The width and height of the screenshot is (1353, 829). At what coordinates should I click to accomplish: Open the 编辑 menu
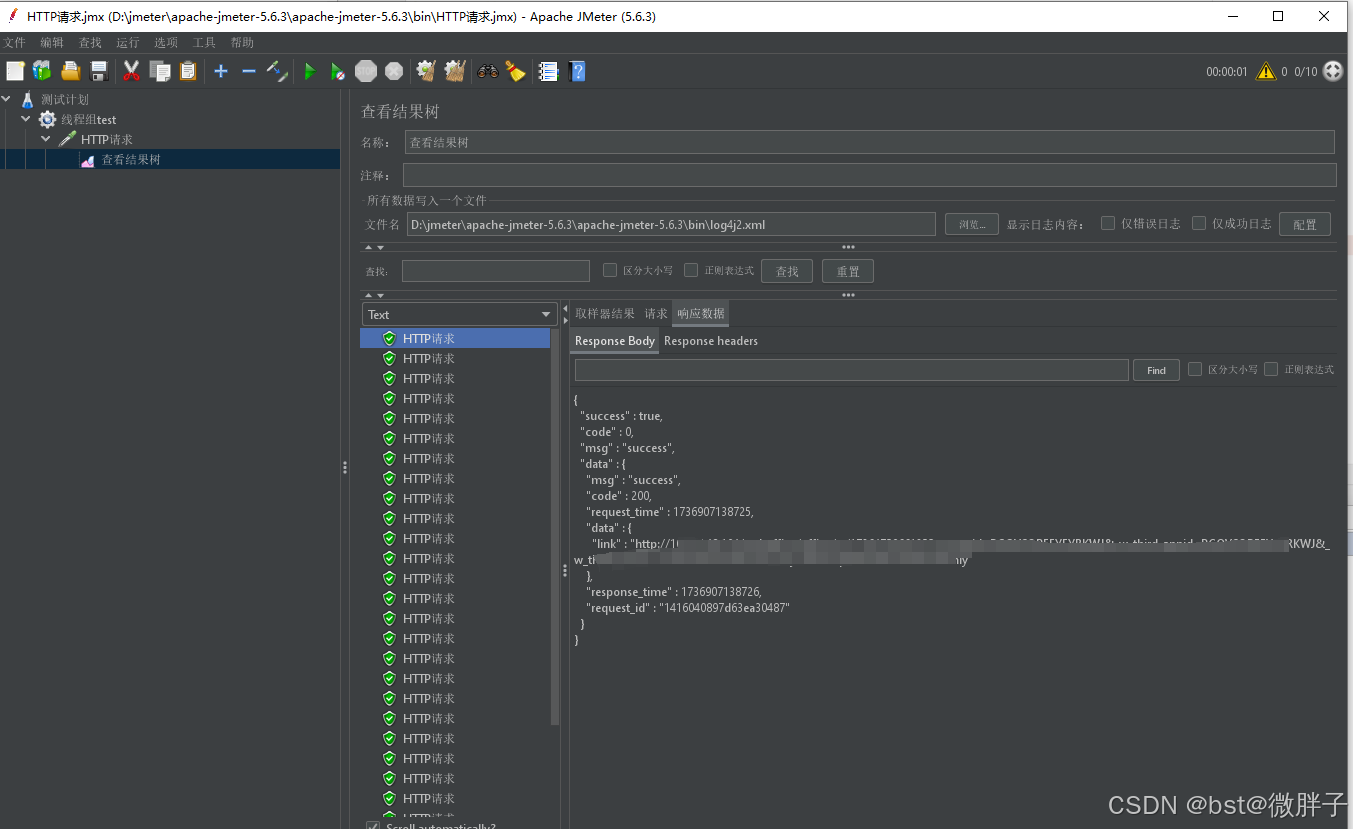click(x=52, y=43)
